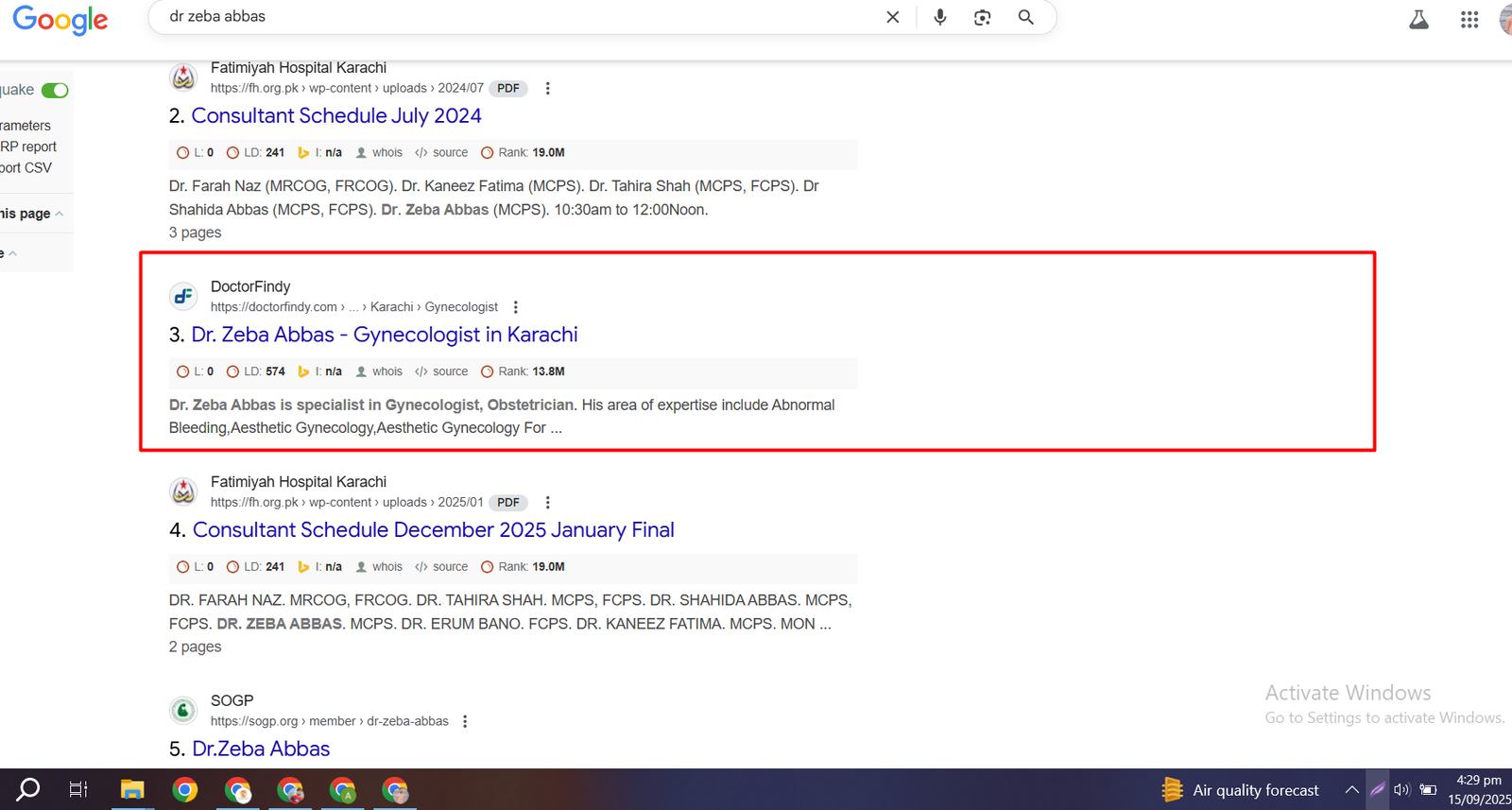The width and height of the screenshot is (1512, 810).
Task: Open Dr. Zeba Abbas Gynecologist in Karachi link
Action: pyautogui.click(x=384, y=335)
